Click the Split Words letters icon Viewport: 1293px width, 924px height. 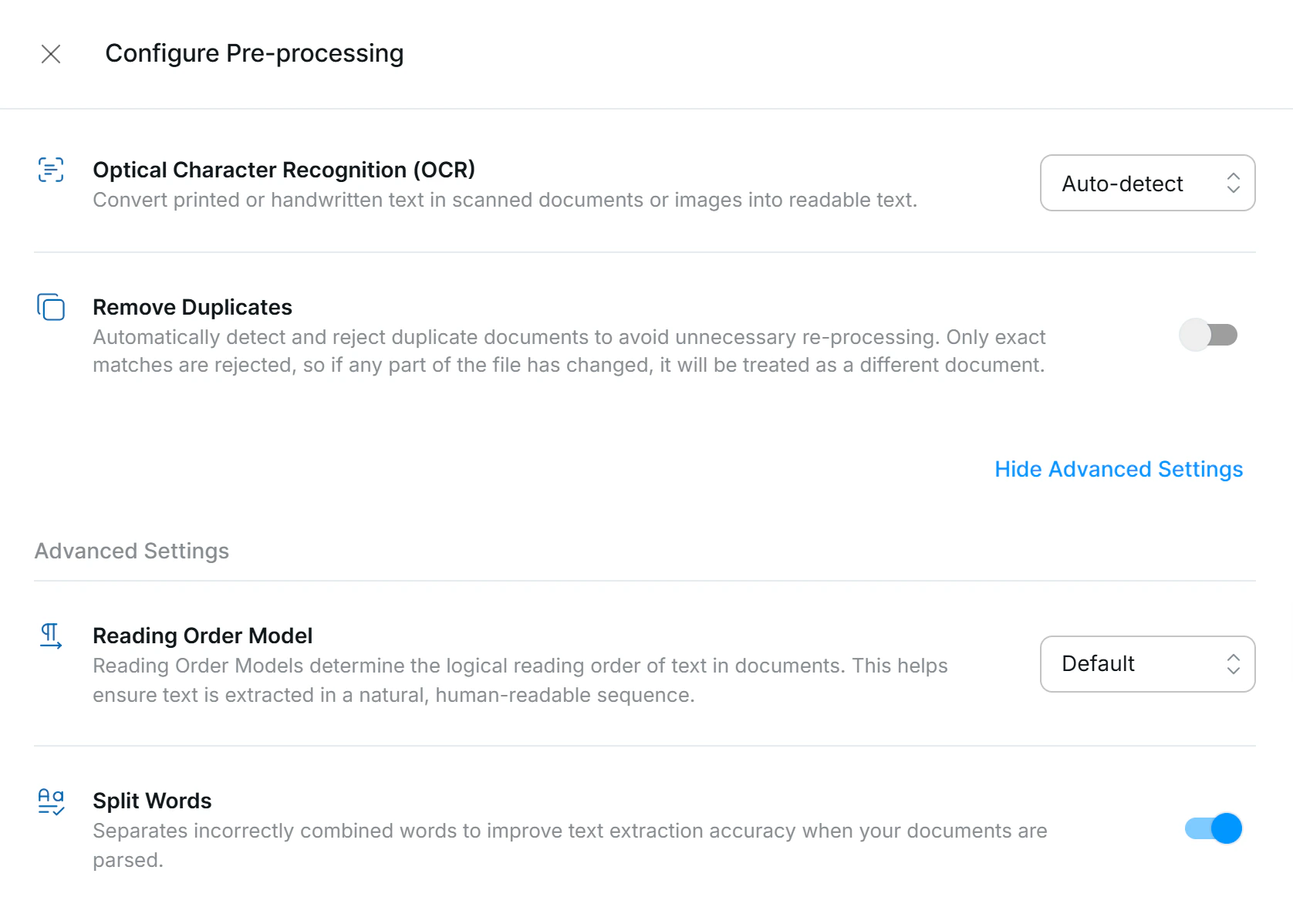(x=50, y=802)
